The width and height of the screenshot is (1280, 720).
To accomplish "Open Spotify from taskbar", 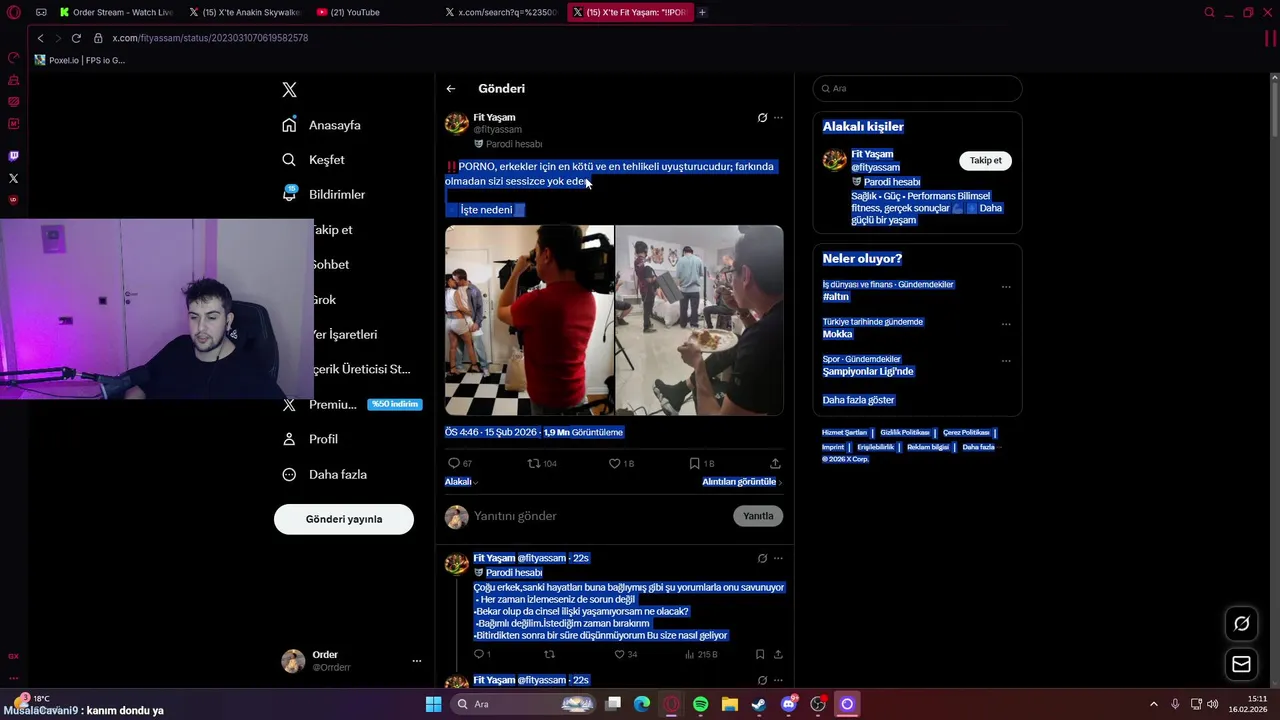I will [x=700, y=704].
